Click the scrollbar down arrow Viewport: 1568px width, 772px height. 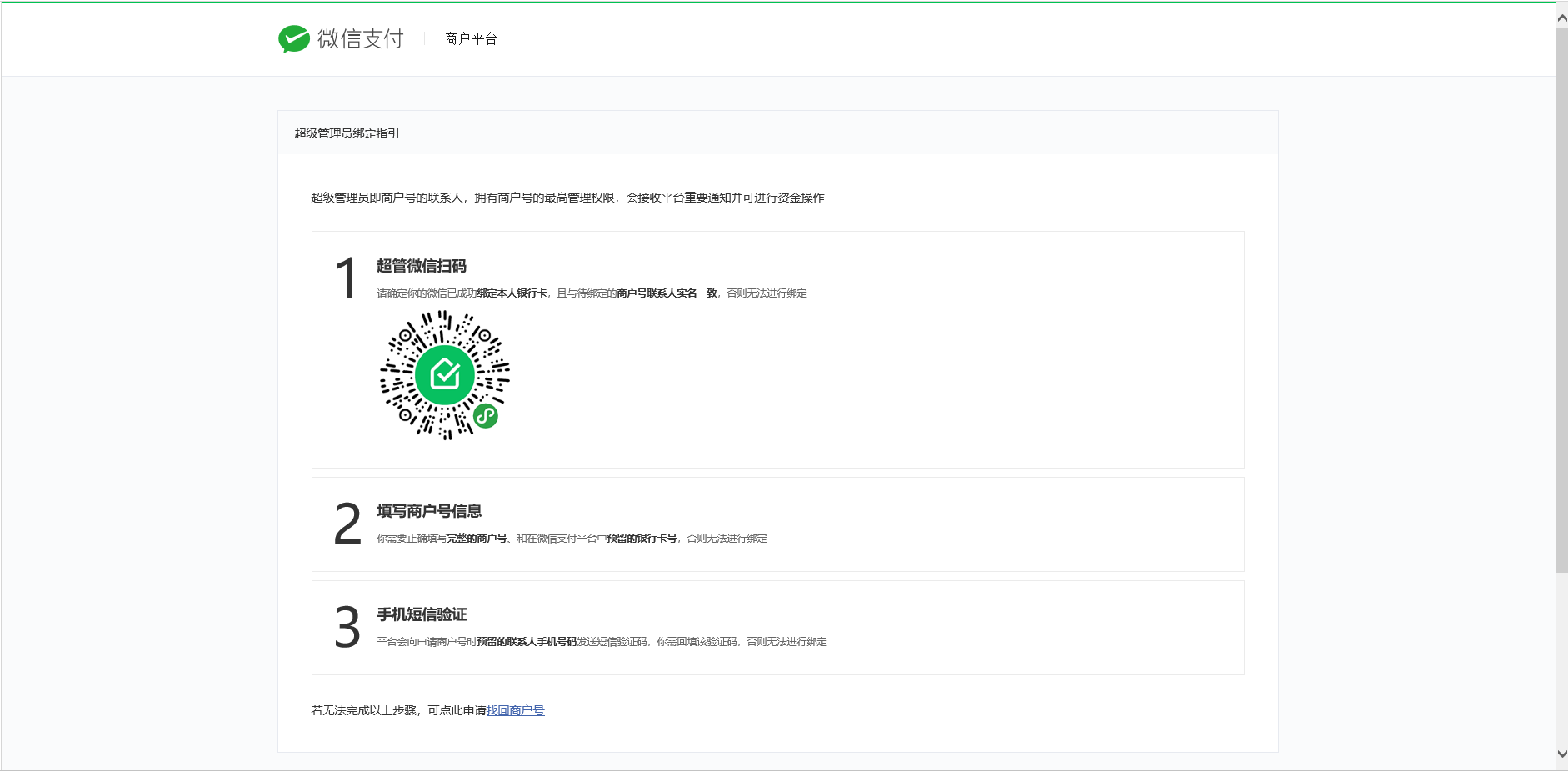coord(1561,754)
